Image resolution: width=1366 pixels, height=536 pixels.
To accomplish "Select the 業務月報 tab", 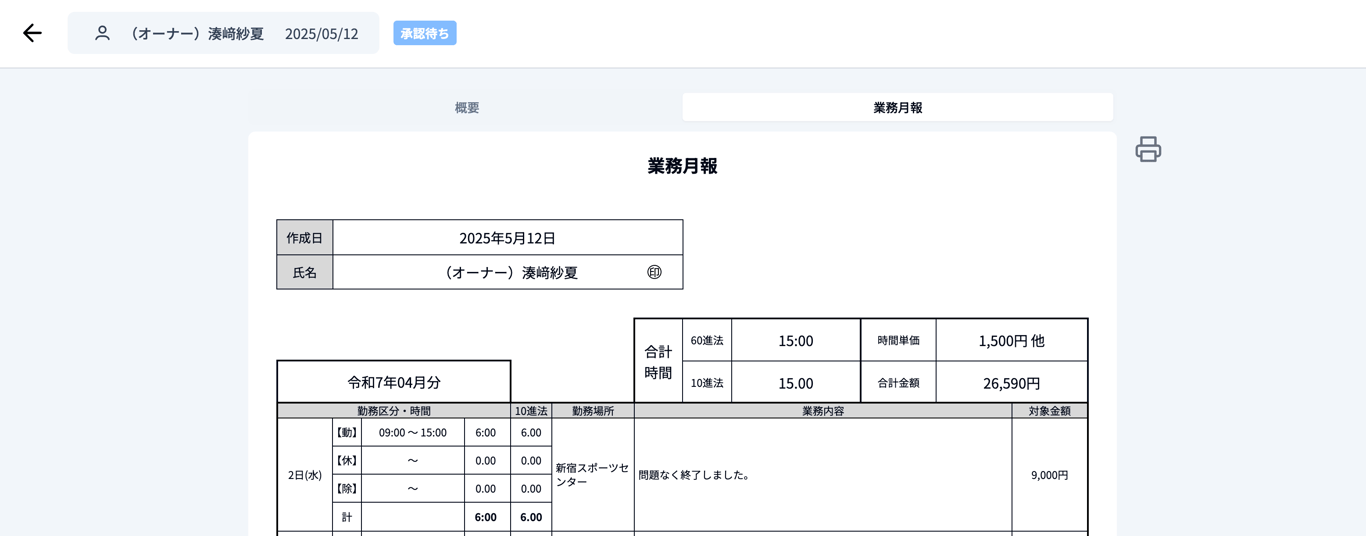I will click(x=897, y=107).
